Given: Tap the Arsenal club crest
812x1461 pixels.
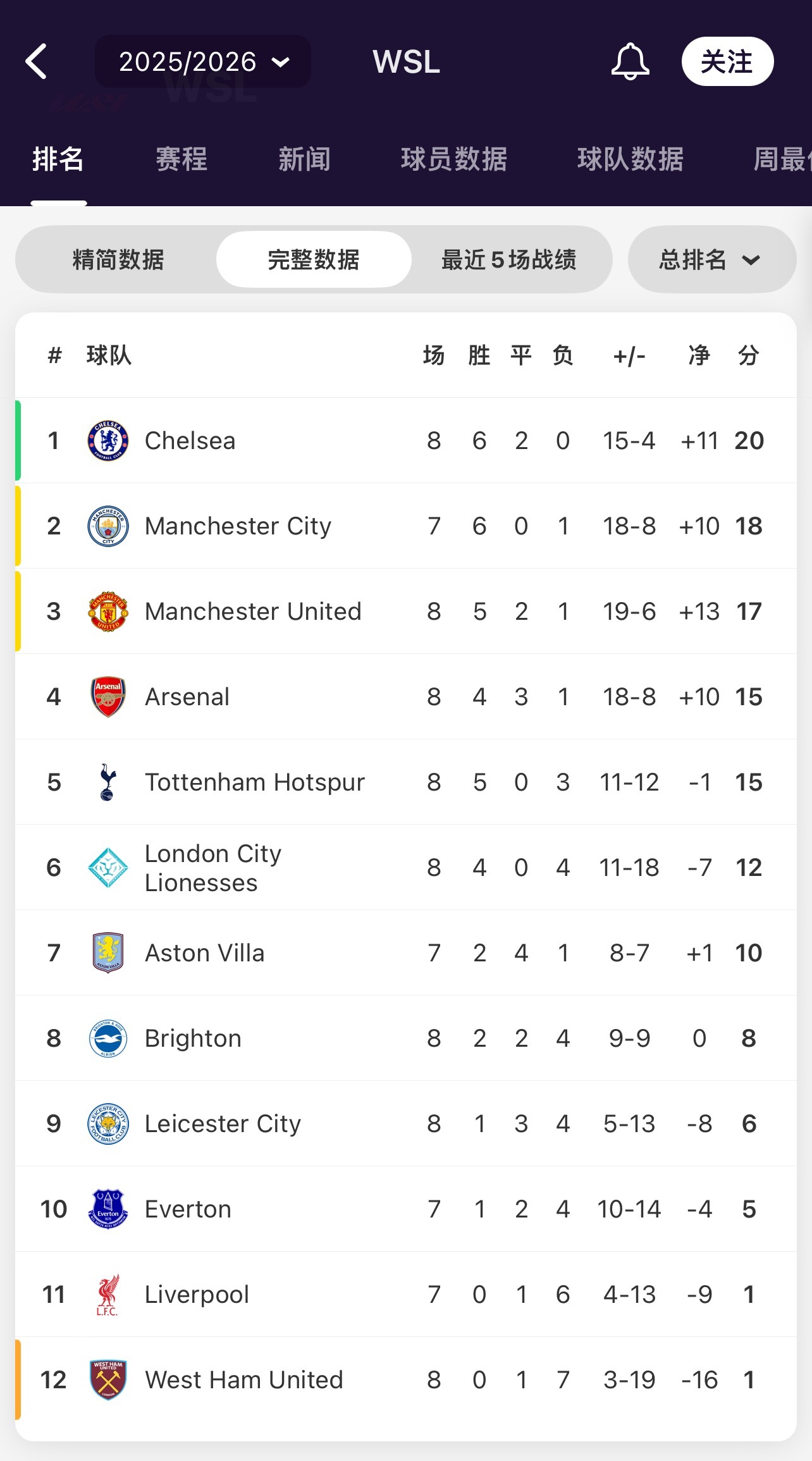Looking at the screenshot, I should pyautogui.click(x=108, y=697).
